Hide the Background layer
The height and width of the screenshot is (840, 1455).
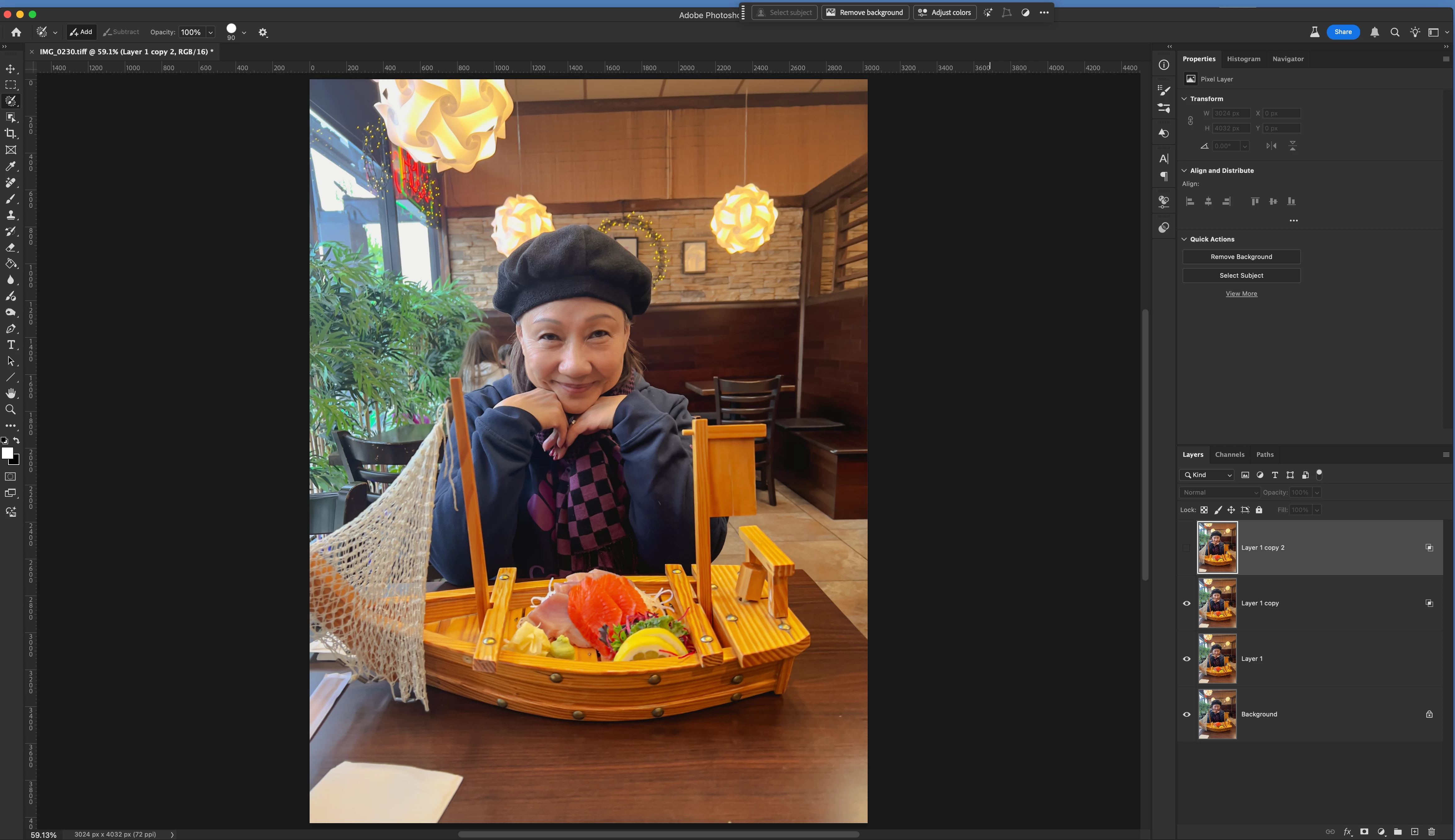click(1187, 714)
